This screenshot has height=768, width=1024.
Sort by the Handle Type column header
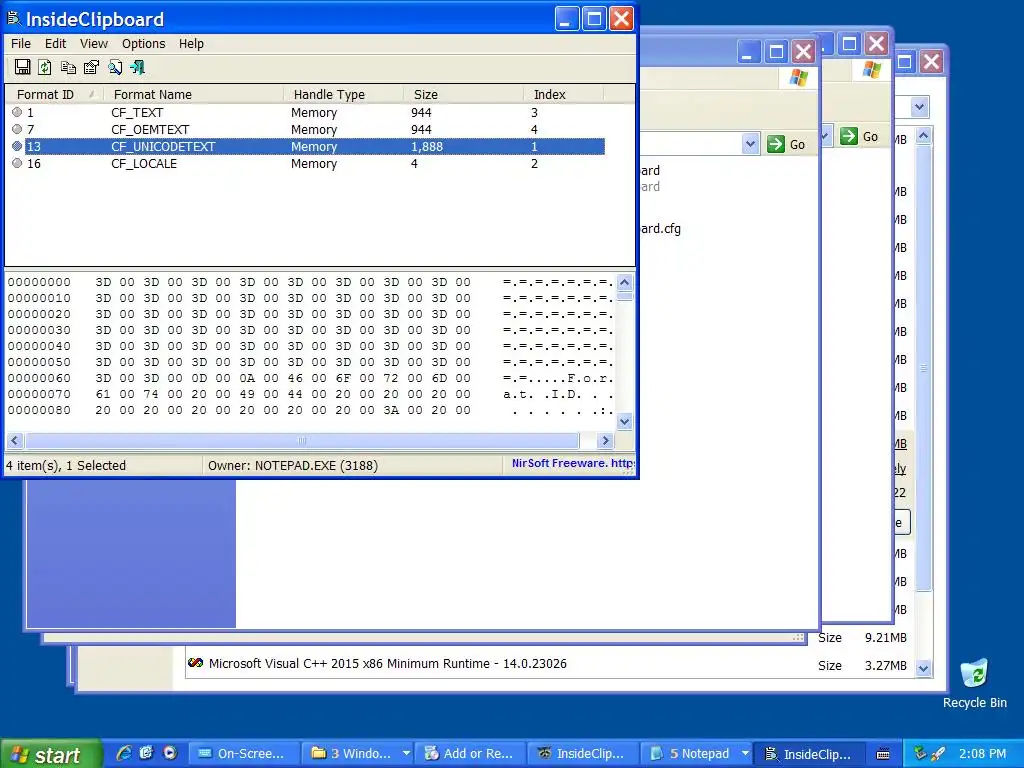pyautogui.click(x=344, y=95)
